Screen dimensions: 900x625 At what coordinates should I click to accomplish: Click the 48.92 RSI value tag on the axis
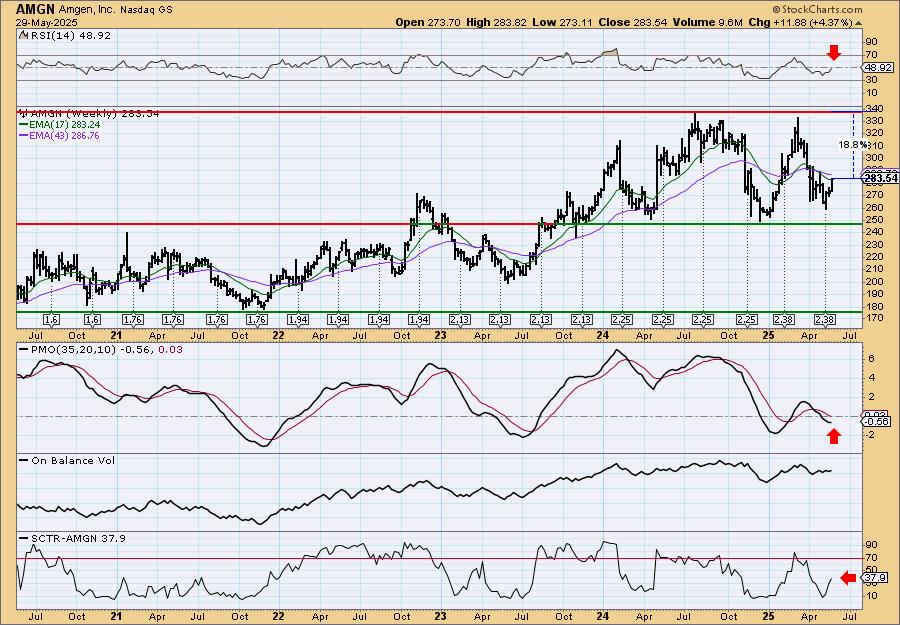pyautogui.click(x=876, y=67)
